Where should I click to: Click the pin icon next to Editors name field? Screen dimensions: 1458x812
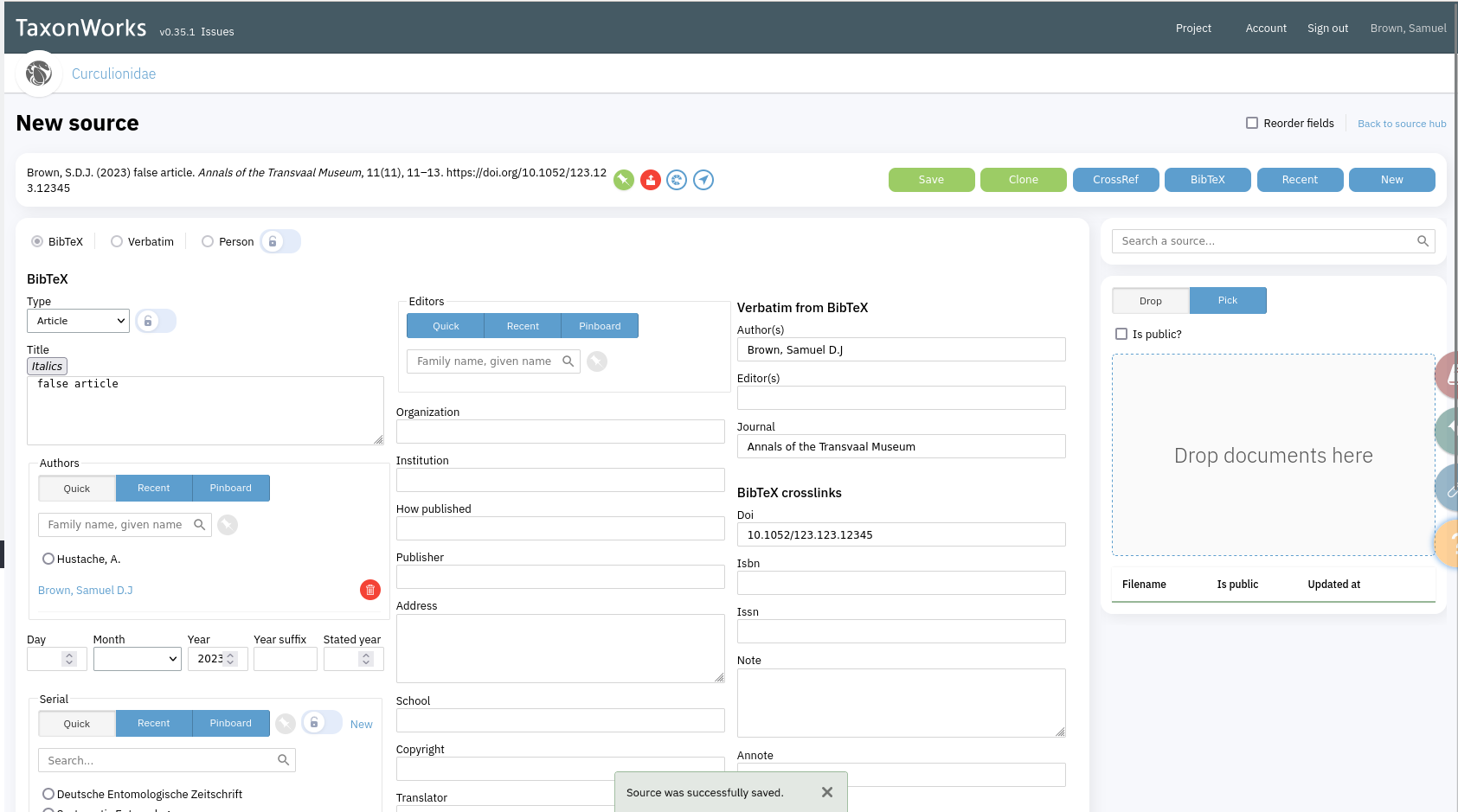click(x=597, y=361)
